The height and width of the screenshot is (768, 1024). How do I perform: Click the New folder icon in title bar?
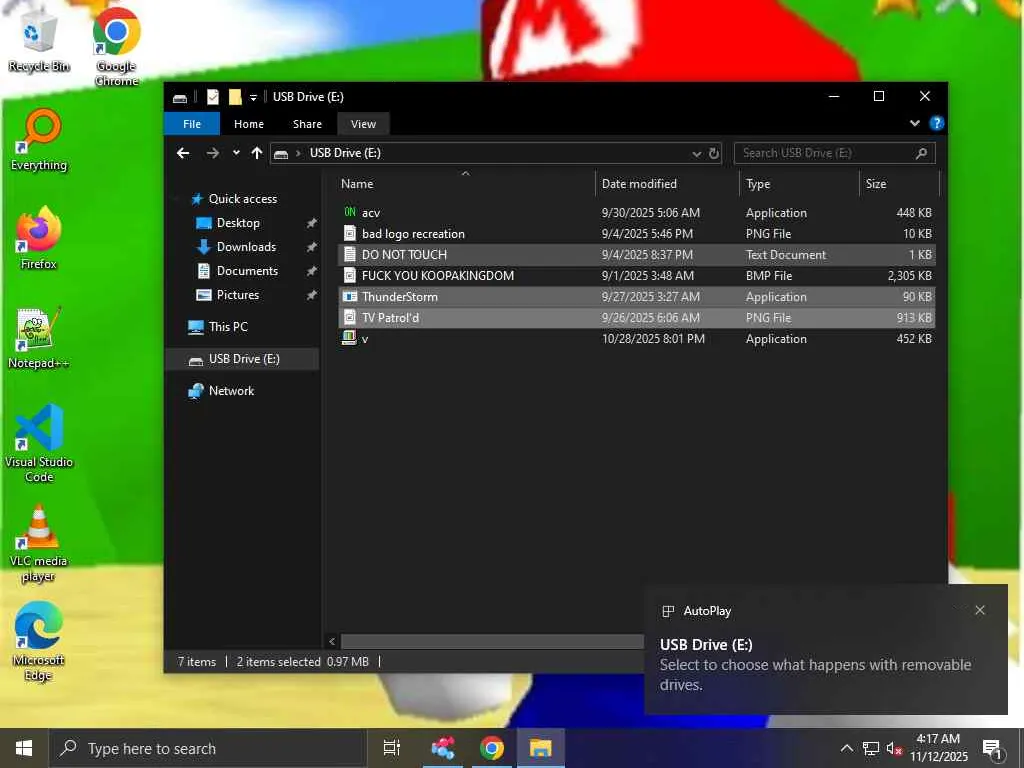tap(235, 97)
